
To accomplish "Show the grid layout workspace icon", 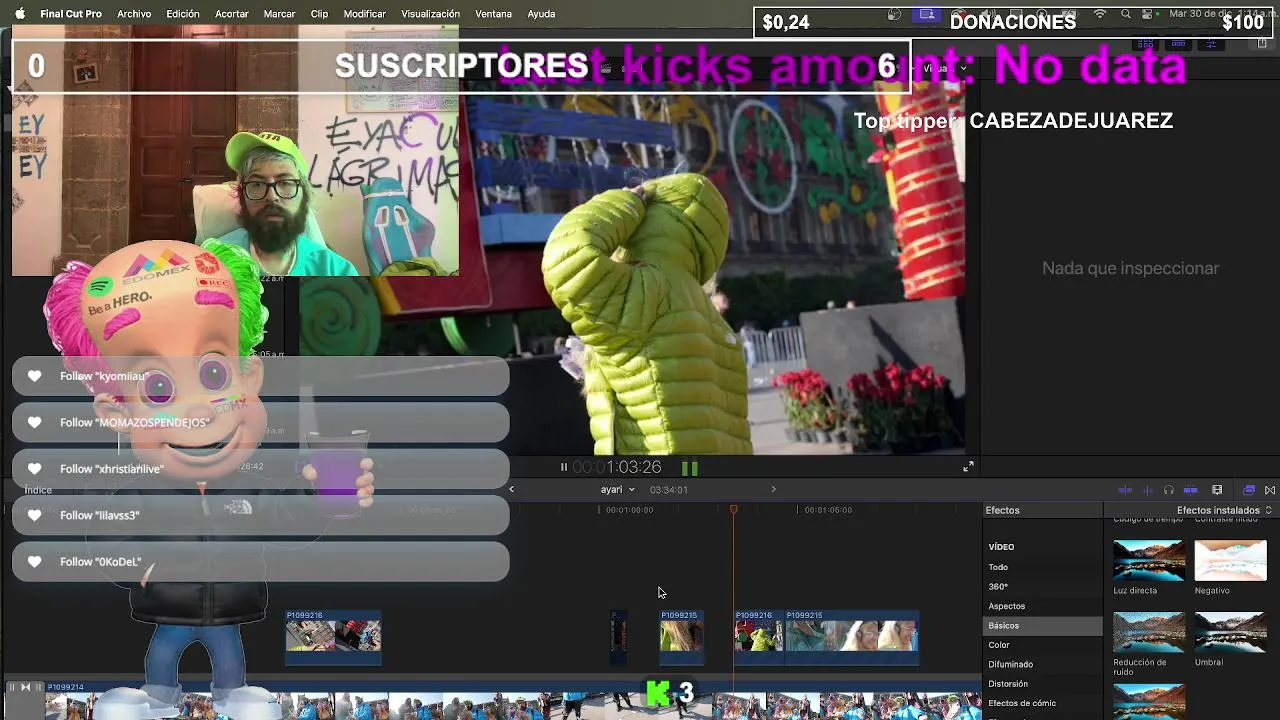I will pos(1145,43).
